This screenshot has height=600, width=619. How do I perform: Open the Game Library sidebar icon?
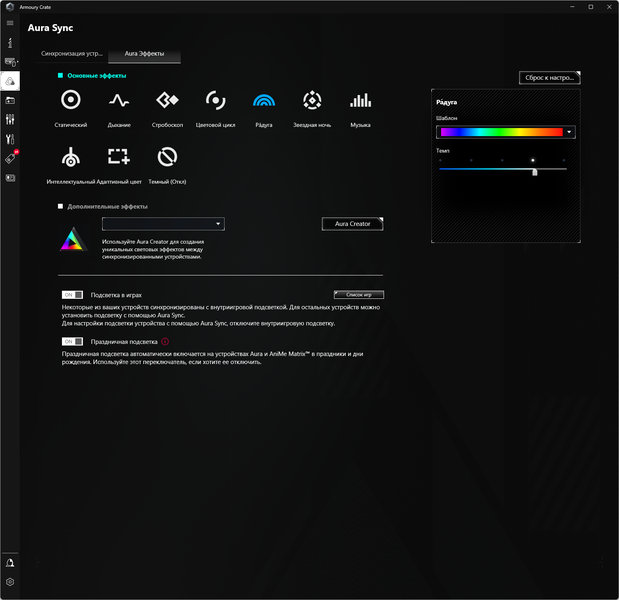coord(10,101)
